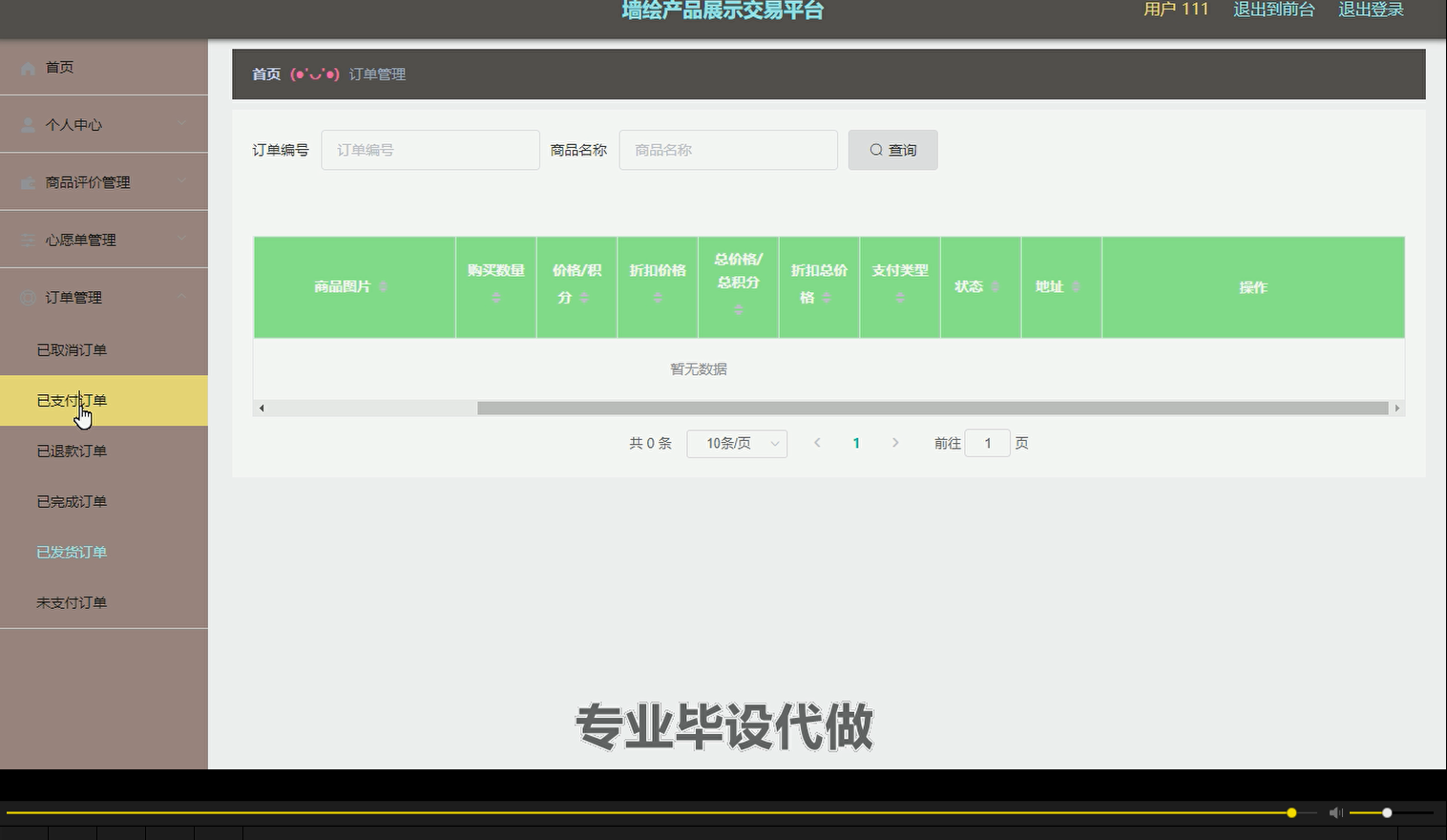
Task: Click the magnifier icon in the 查询 button
Action: [875, 149]
